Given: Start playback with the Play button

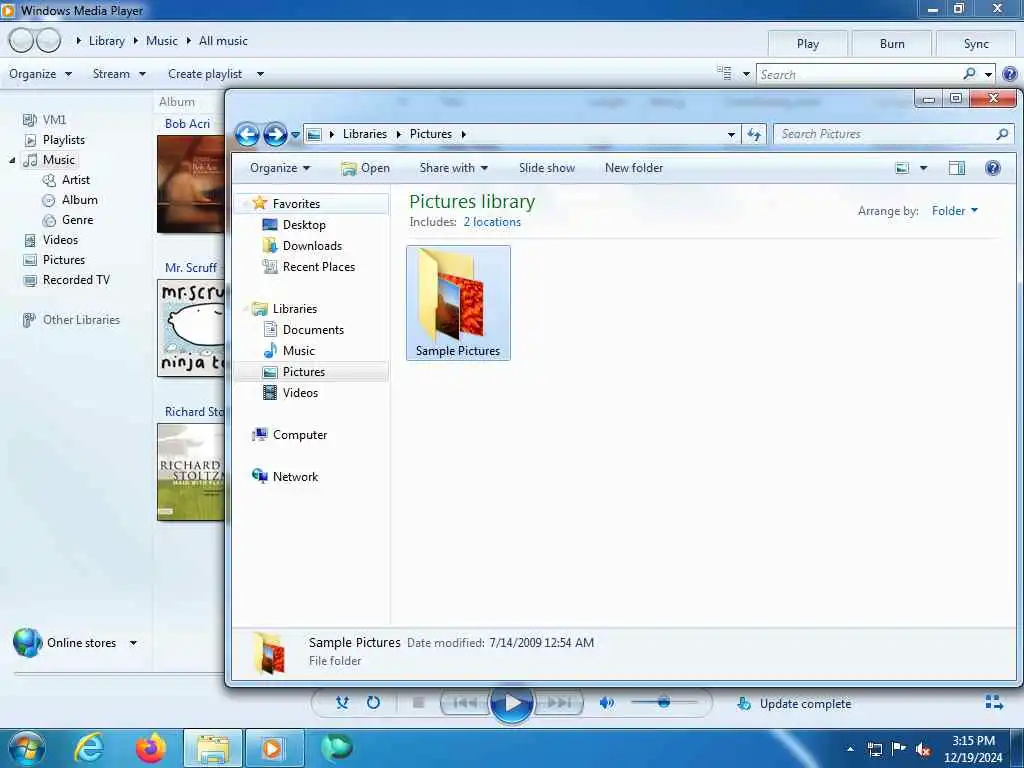Looking at the screenshot, I should (511, 703).
